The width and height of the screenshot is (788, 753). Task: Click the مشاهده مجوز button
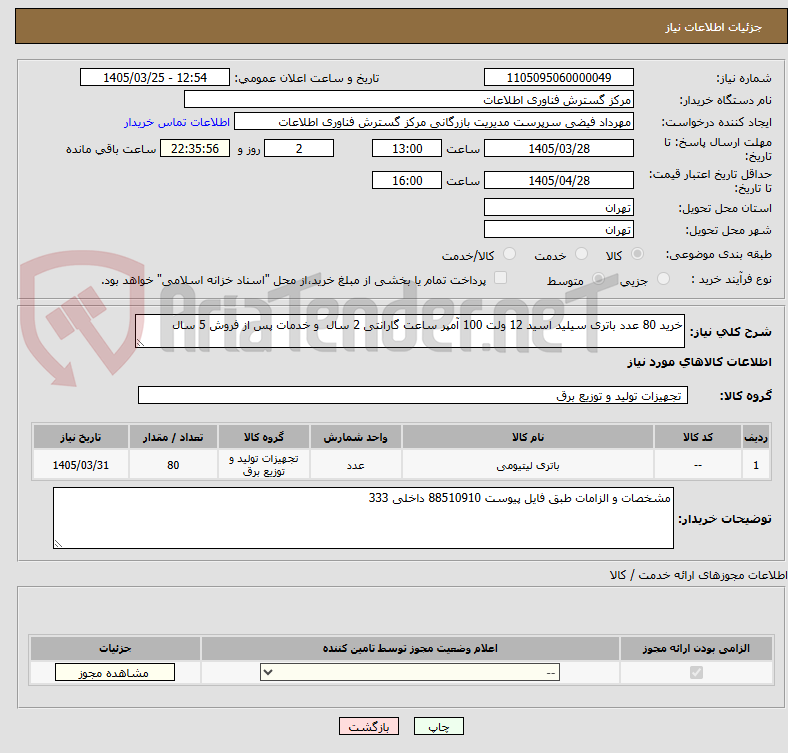(x=115, y=673)
